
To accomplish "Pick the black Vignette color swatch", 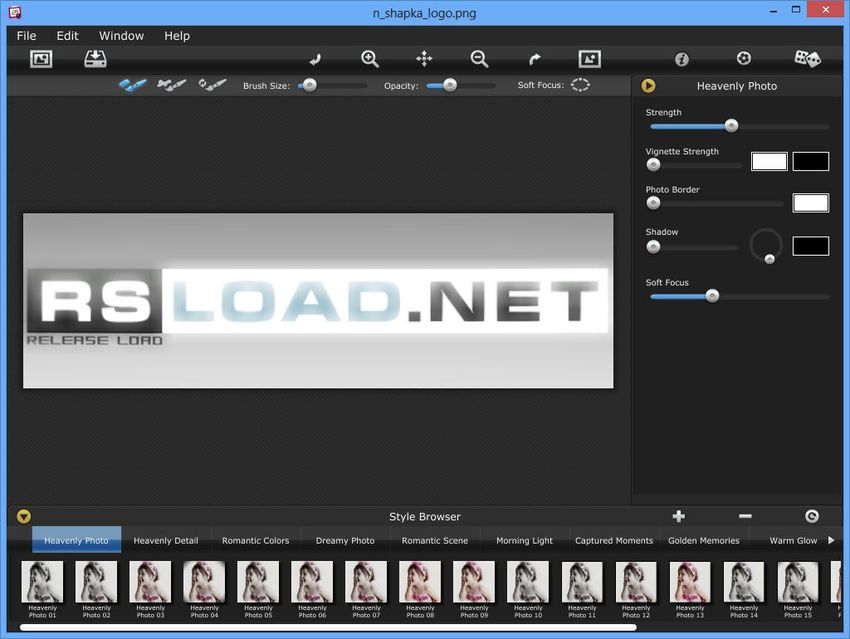I will [x=810, y=162].
